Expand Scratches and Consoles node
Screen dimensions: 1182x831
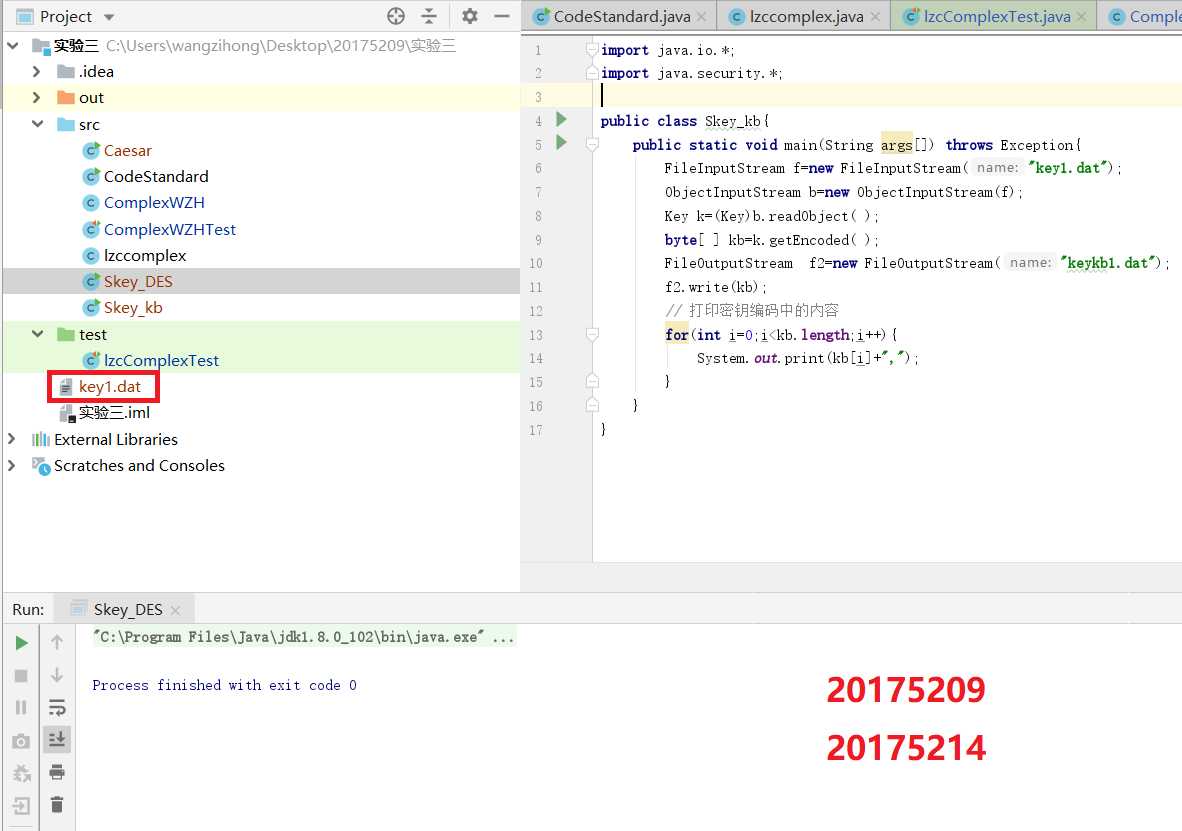coord(11,465)
